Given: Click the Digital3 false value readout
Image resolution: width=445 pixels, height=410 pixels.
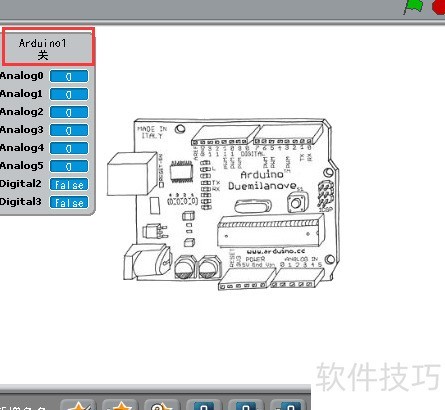Looking at the screenshot, I should tap(69, 202).
